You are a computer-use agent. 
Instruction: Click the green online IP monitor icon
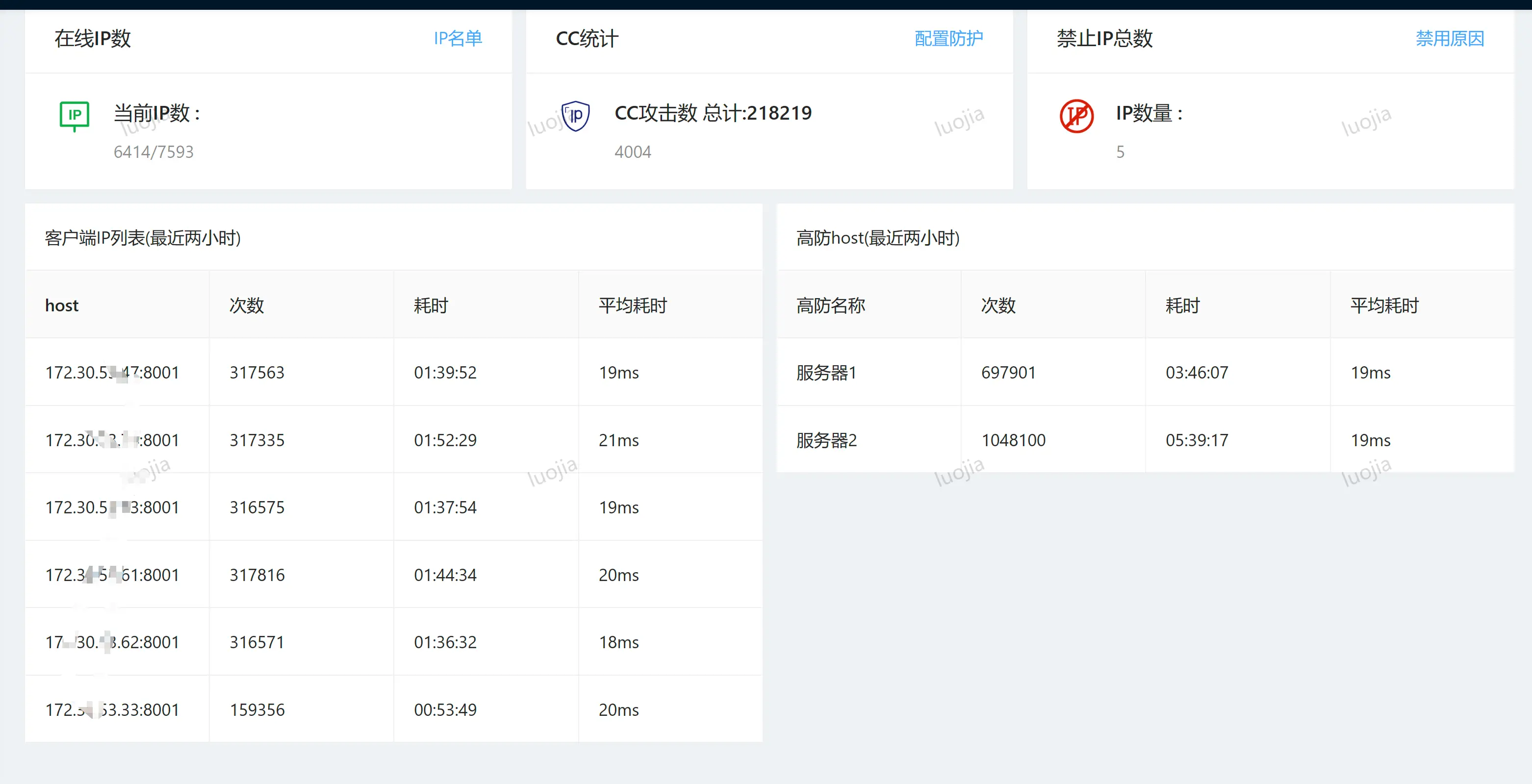tap(75, 116)
